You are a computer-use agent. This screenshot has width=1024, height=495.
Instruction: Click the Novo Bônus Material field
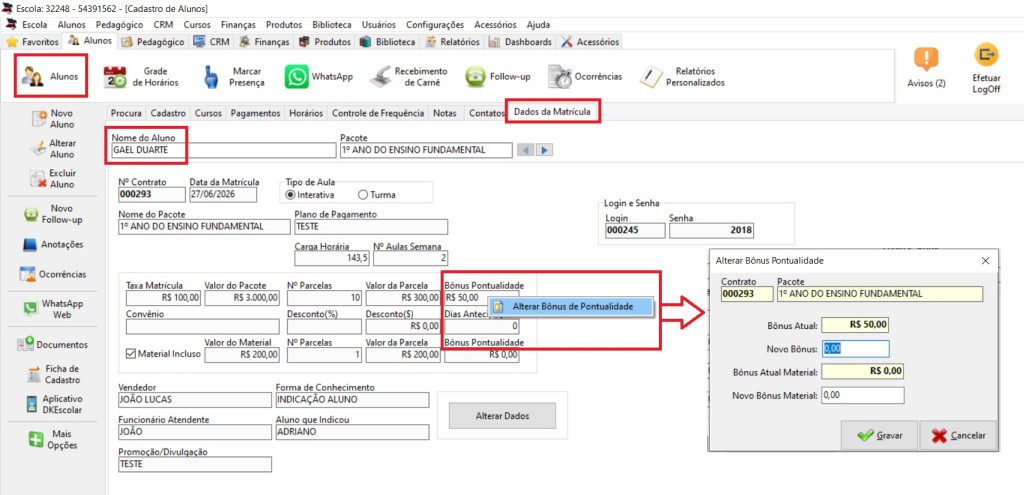pos(863,395)
